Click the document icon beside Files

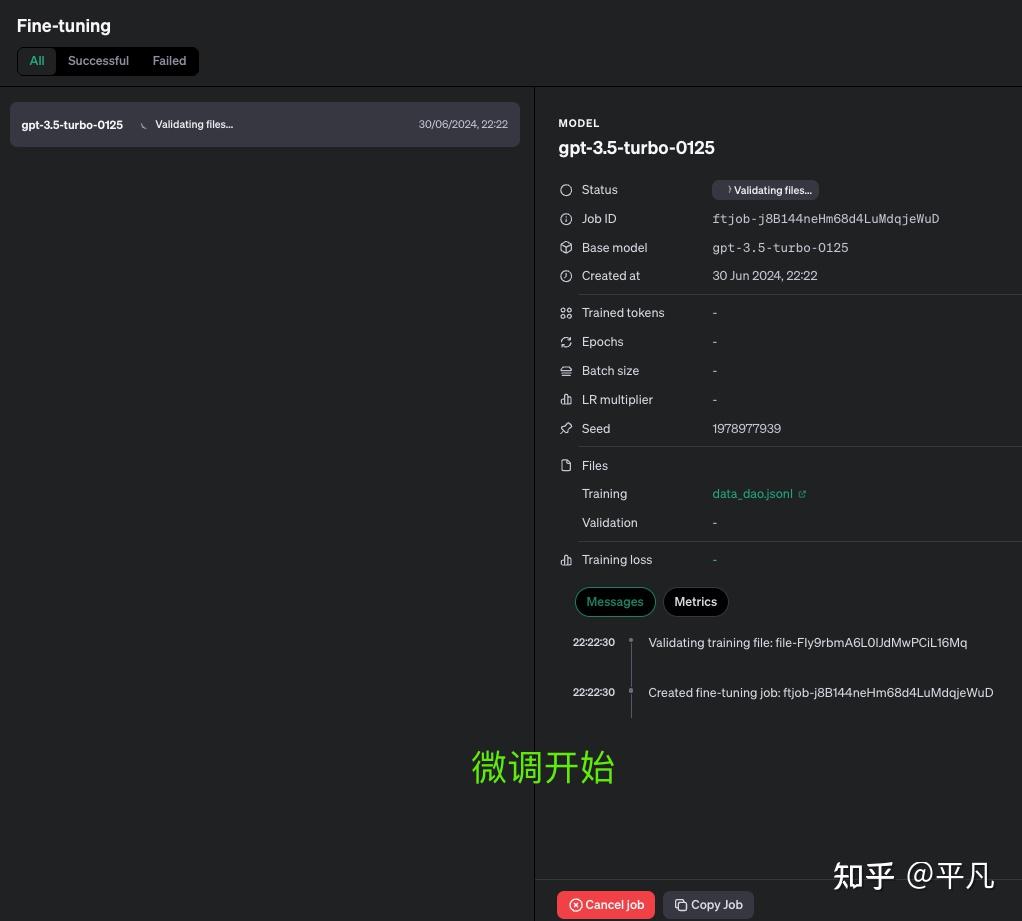point(566,465)
